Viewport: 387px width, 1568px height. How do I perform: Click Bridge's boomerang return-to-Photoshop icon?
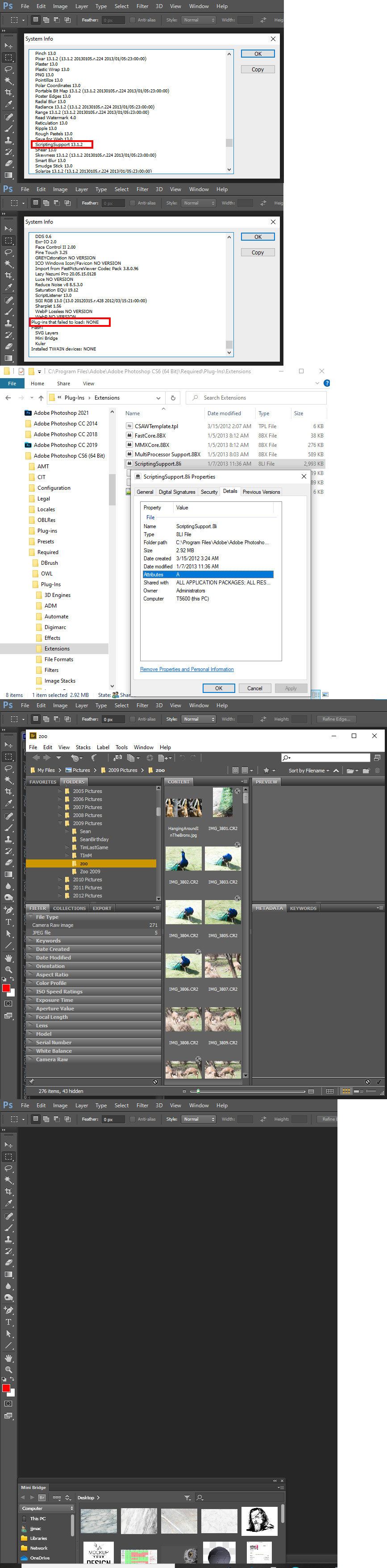coord(94,758)
